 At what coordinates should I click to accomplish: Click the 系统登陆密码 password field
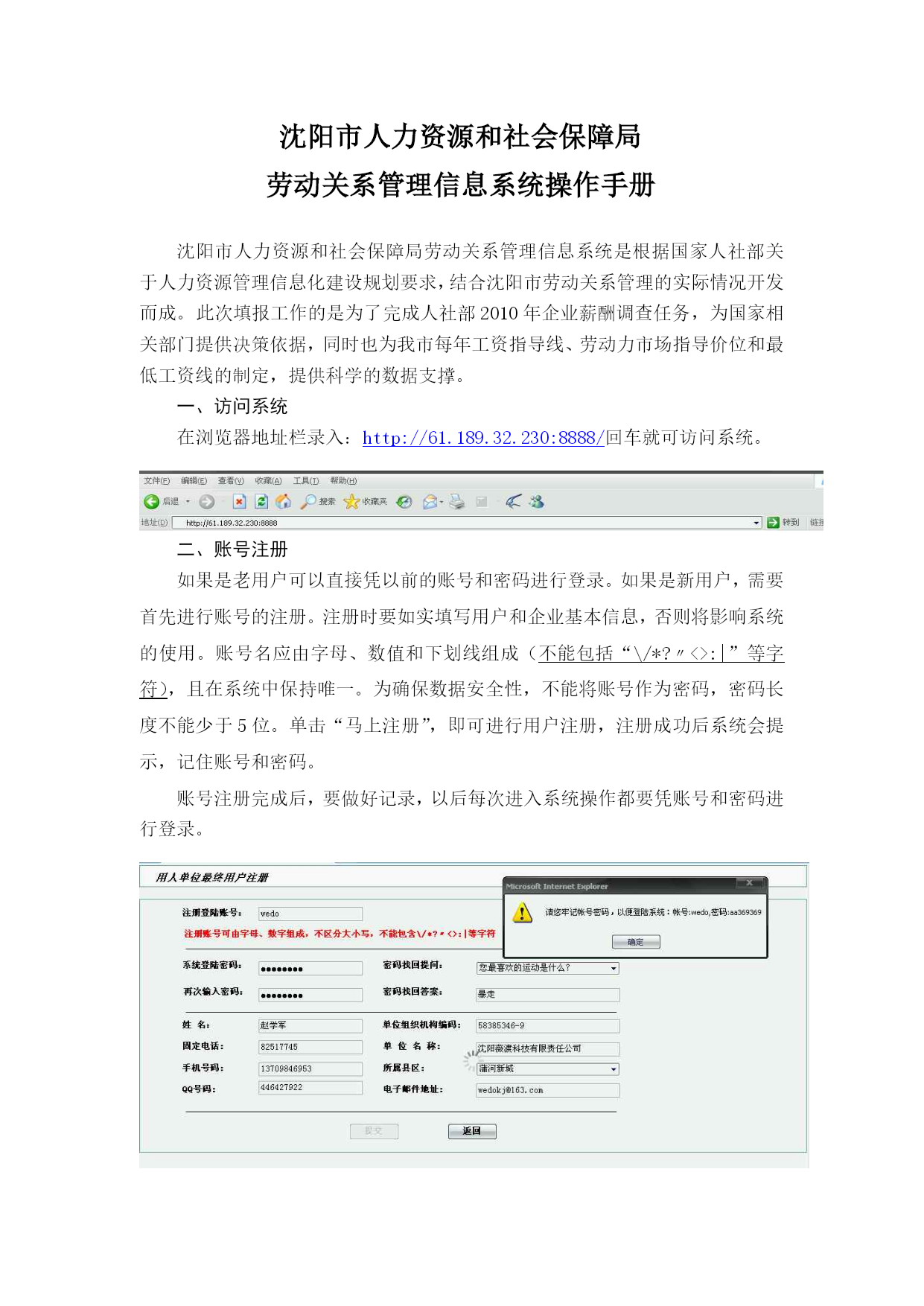tap(310, 969)
